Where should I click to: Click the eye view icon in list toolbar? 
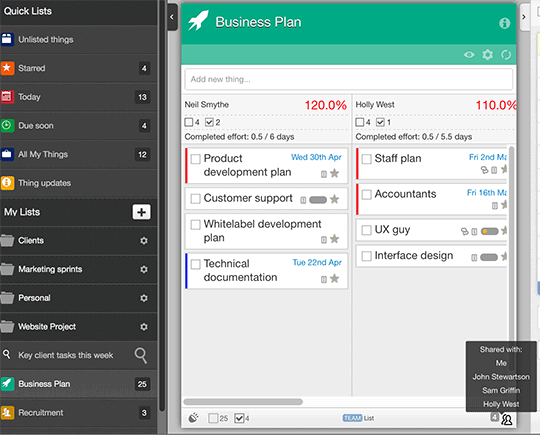click(469, 55)
